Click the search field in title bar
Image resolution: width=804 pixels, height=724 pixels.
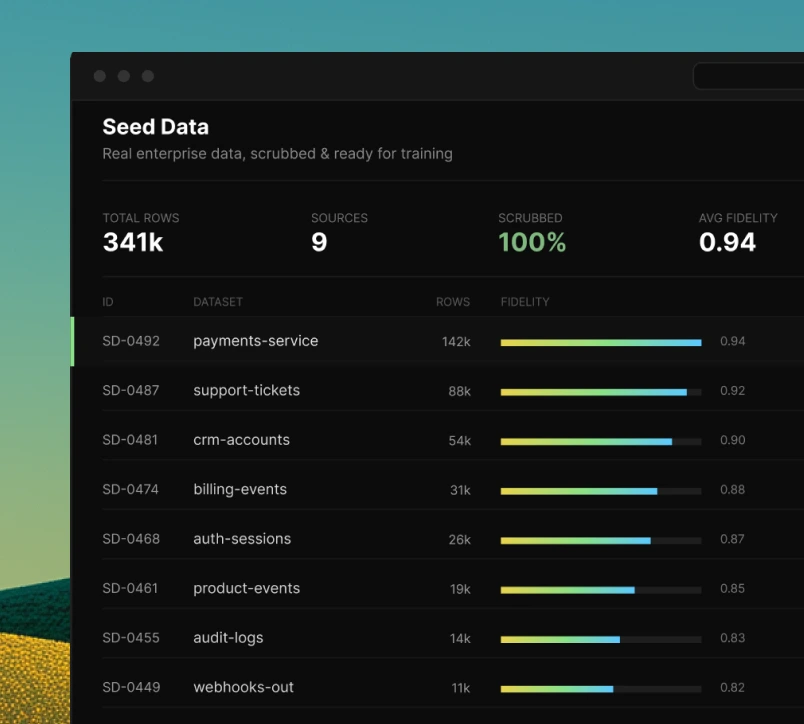click(749, 76)
